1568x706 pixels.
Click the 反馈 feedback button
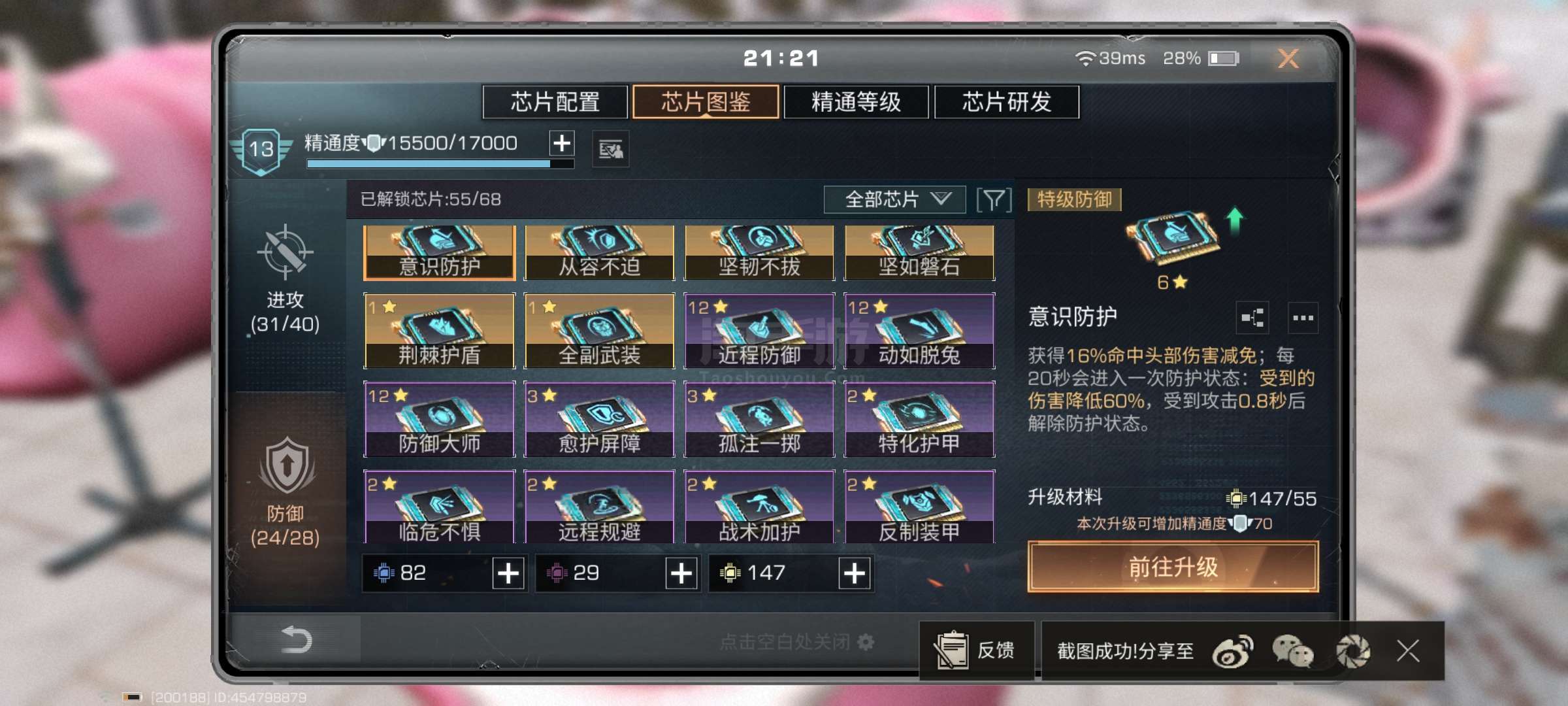pos(977,650)
